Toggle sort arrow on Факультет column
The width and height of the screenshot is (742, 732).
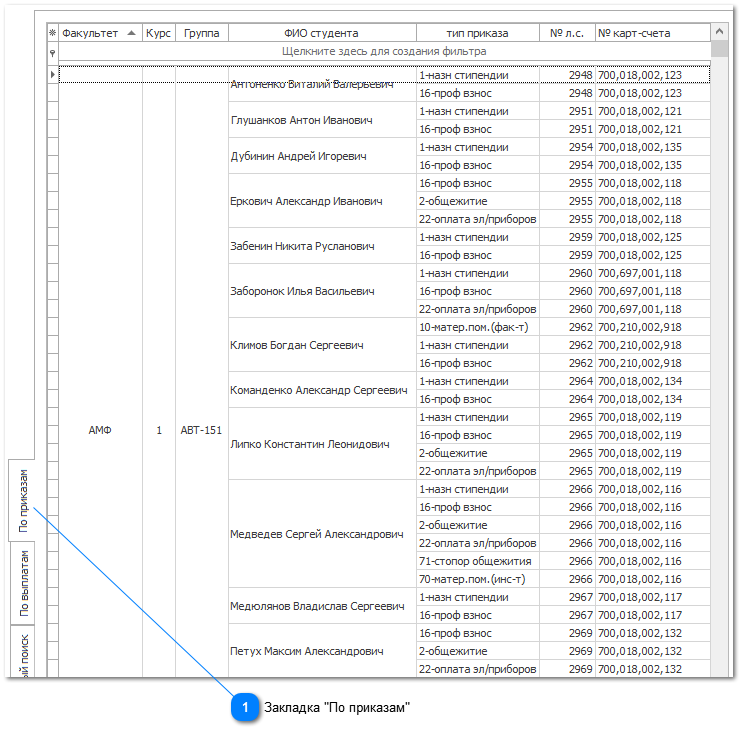[132, 33]
